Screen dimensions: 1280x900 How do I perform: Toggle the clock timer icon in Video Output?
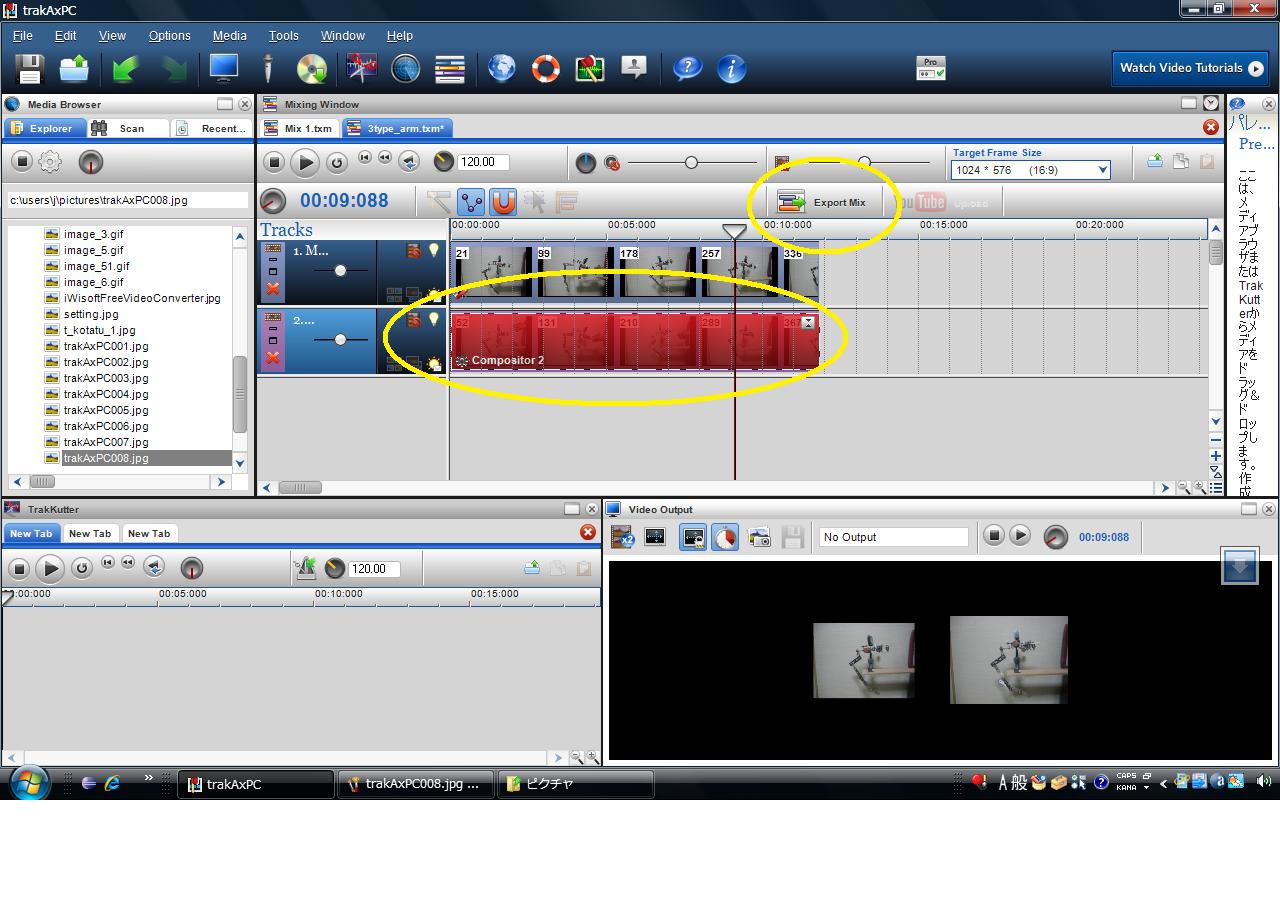coord(725,538)
